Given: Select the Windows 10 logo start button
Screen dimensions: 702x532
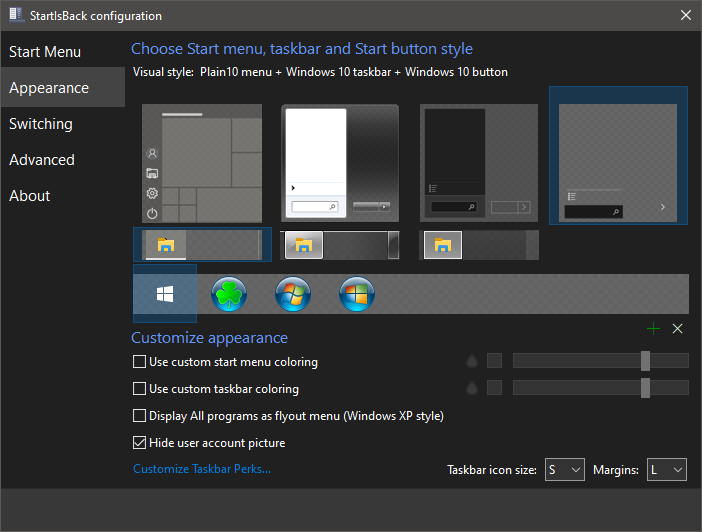Looking at the screenshot, I should tap(165, 294).
